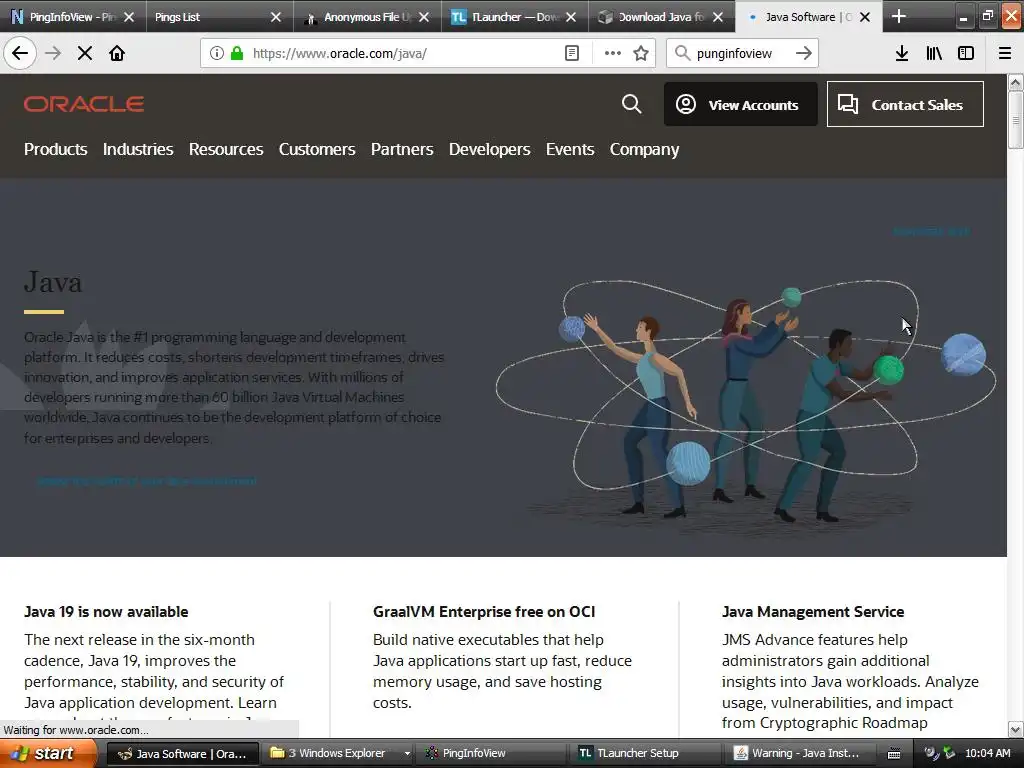The image size is (1024, 768).
Task: Close the PingInfoView tab
Action: click(129, 17)
